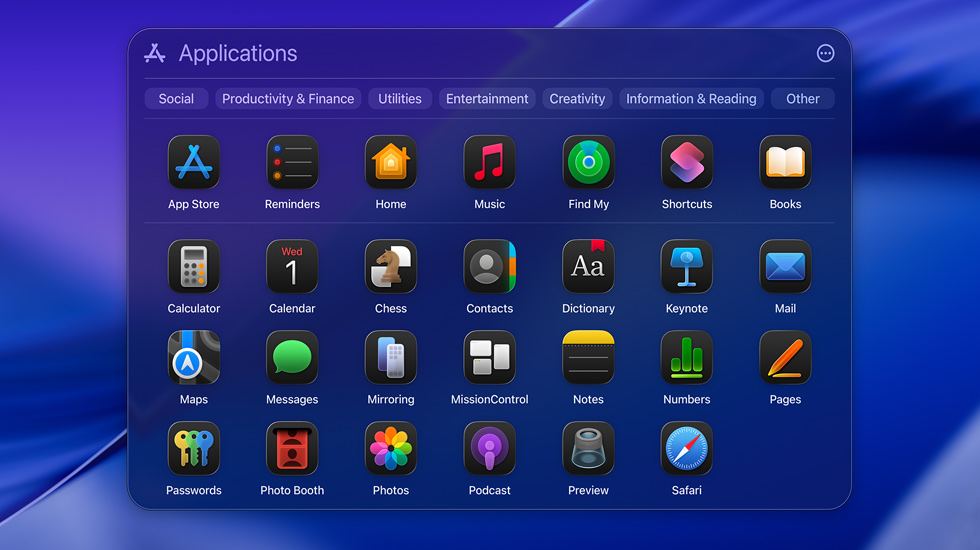Launch the Messages app
The image size is (980, 550).
(292, 358)
